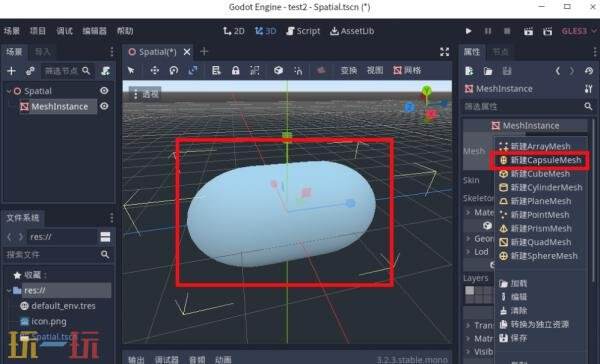The width and height of the screenshot is (600, 364).
Task: Toggle distraction-free fullscreen icon
Action: (x=445, y=52)
